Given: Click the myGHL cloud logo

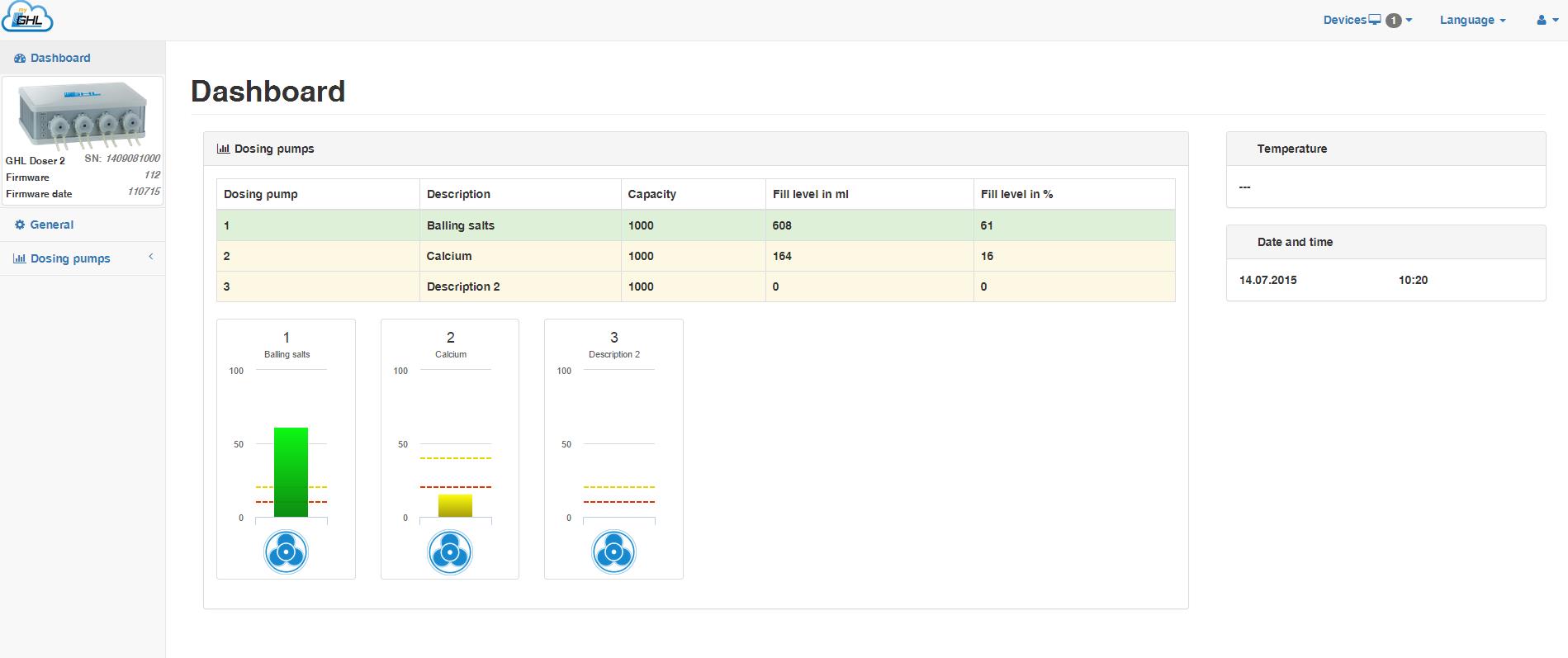Looking at the screenshot, I should (x=27, y=18).
